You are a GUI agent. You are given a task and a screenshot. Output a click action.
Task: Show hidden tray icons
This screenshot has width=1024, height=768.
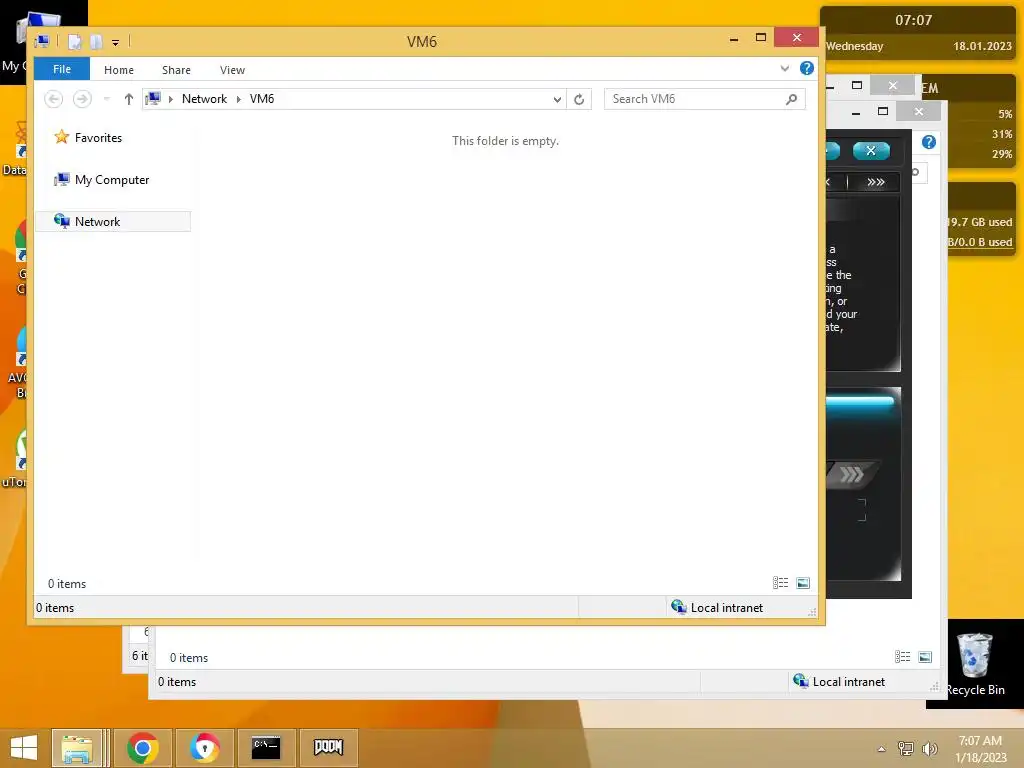click(x=882, y=749)
